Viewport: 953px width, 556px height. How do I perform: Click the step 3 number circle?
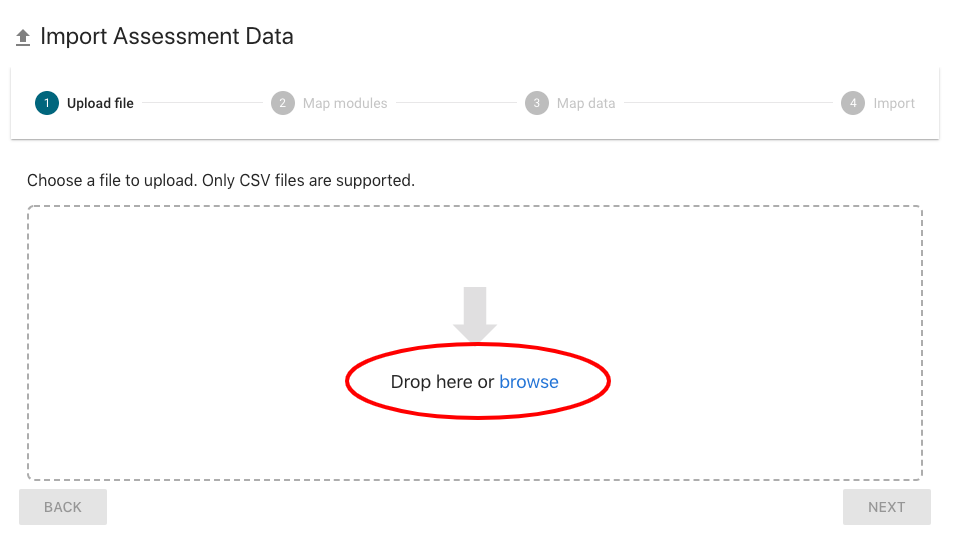(537, 103)
